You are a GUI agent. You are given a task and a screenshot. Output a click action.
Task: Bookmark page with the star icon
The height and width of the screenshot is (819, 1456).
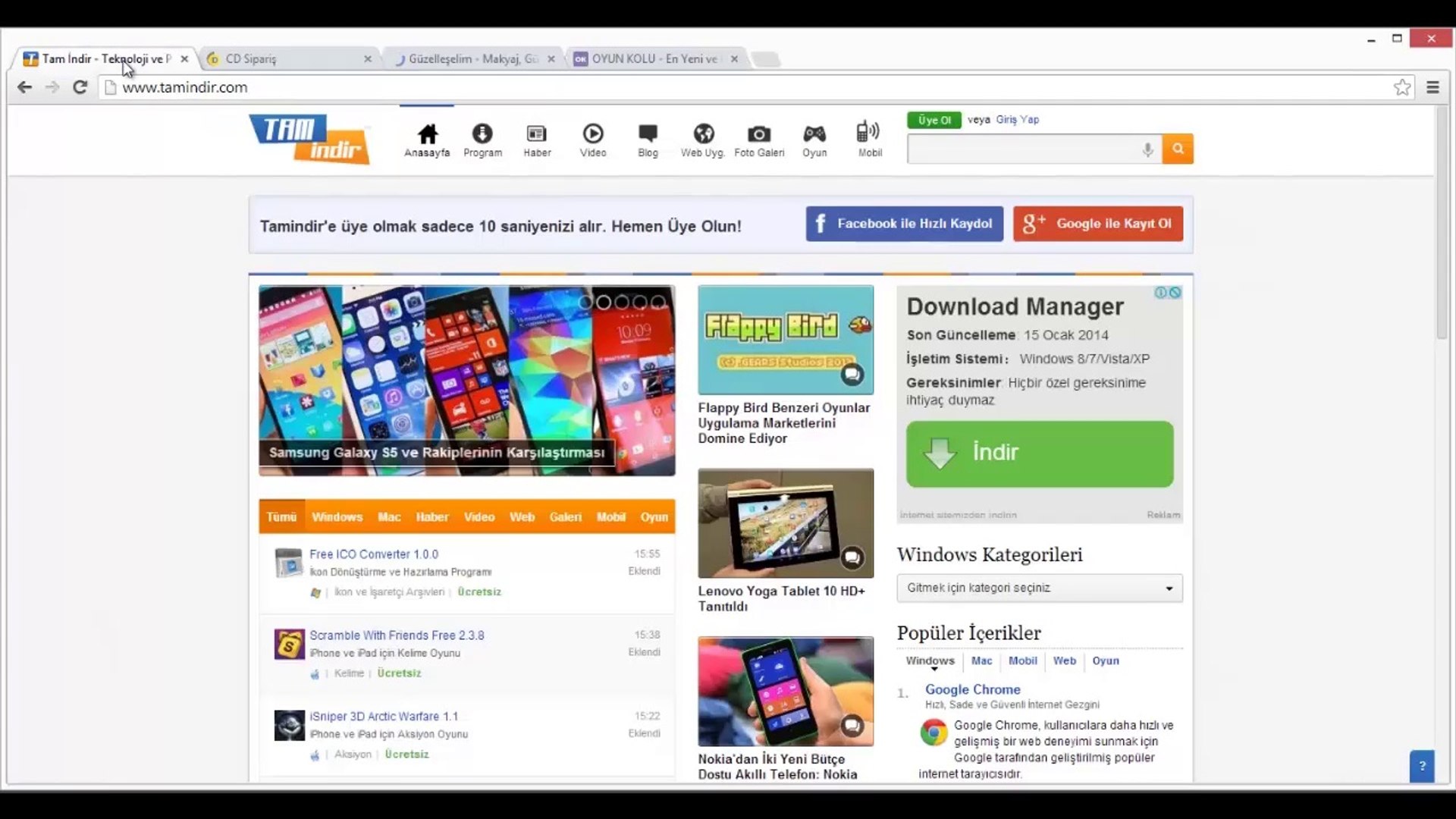pyautogui.click(x=1402, y=87)
